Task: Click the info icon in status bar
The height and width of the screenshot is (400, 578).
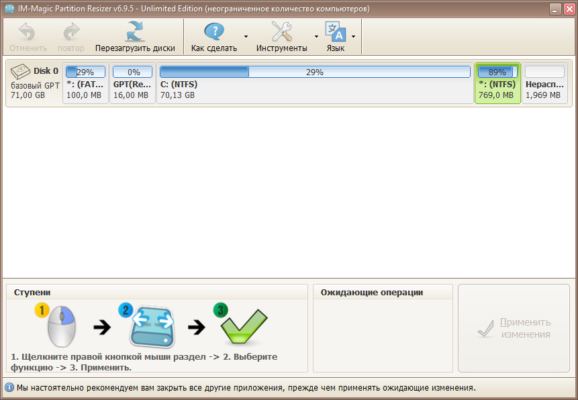Action: pyautogui.click(x=9, y=388)
